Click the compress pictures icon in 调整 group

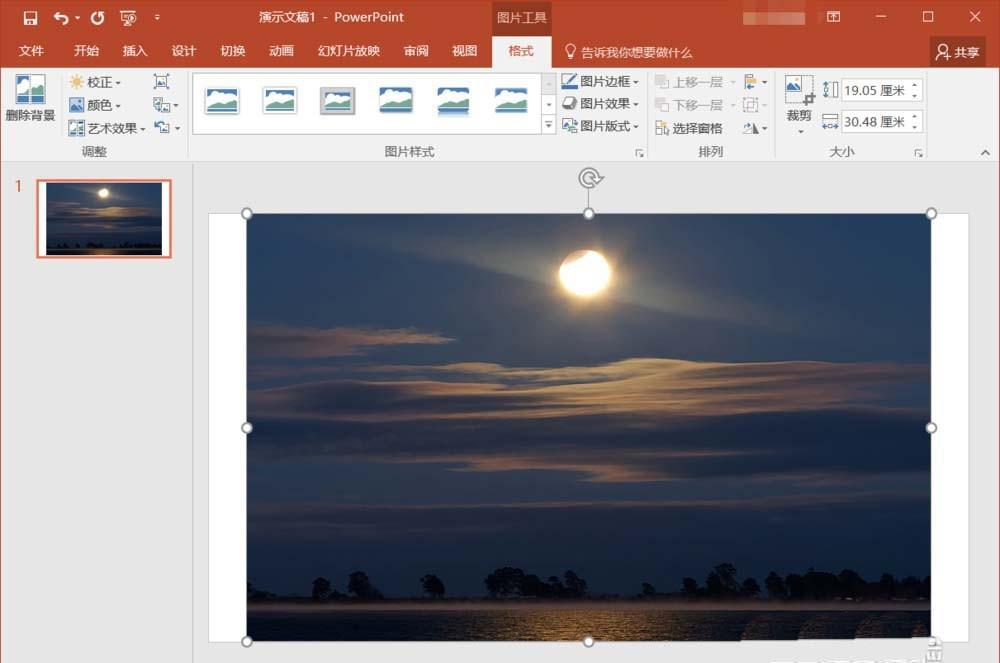coord(161,82)
